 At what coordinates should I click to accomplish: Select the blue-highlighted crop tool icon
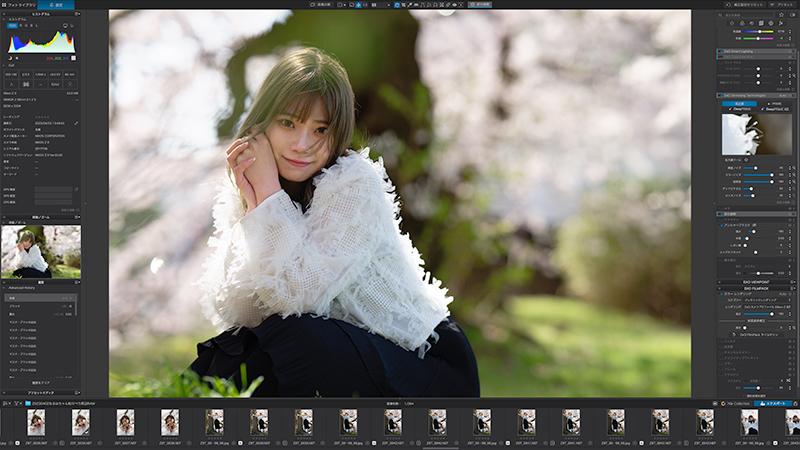[x=397, y=5]
